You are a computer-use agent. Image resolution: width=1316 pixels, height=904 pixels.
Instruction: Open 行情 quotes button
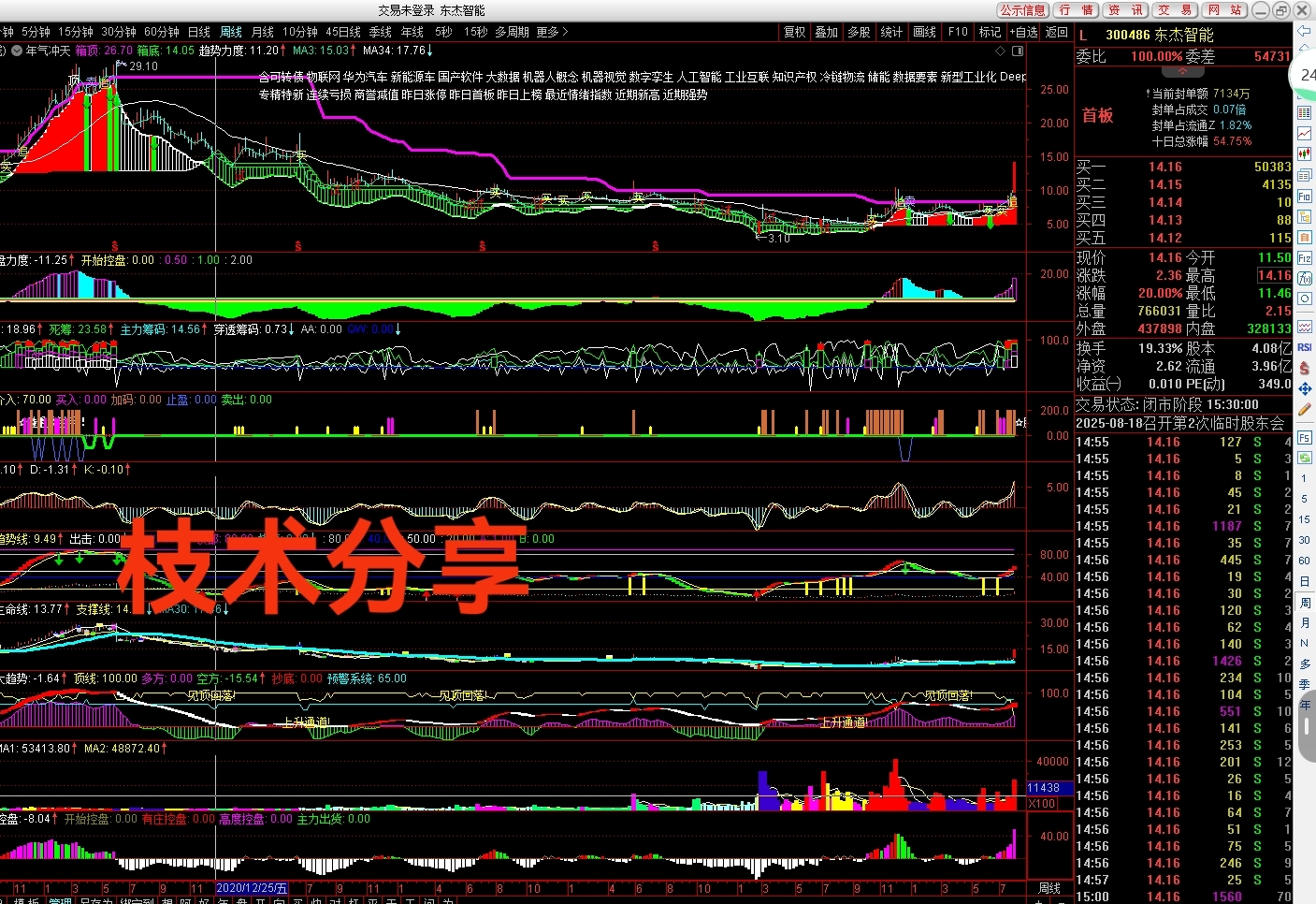[1076, 10]
